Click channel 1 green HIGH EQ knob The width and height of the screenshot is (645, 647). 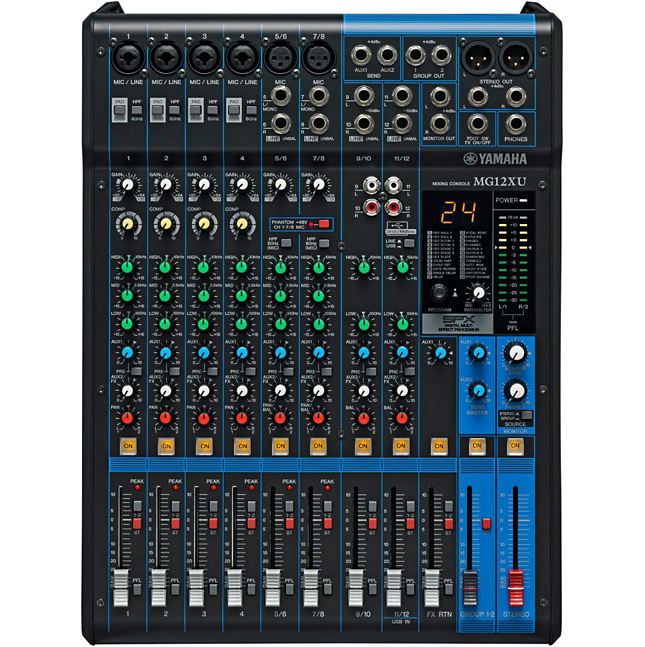128,268
